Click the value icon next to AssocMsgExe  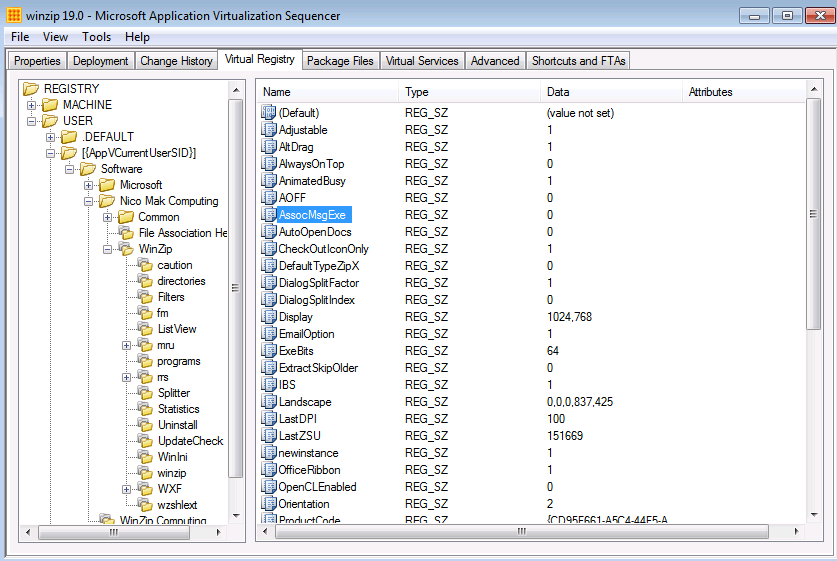click(269, 215)
